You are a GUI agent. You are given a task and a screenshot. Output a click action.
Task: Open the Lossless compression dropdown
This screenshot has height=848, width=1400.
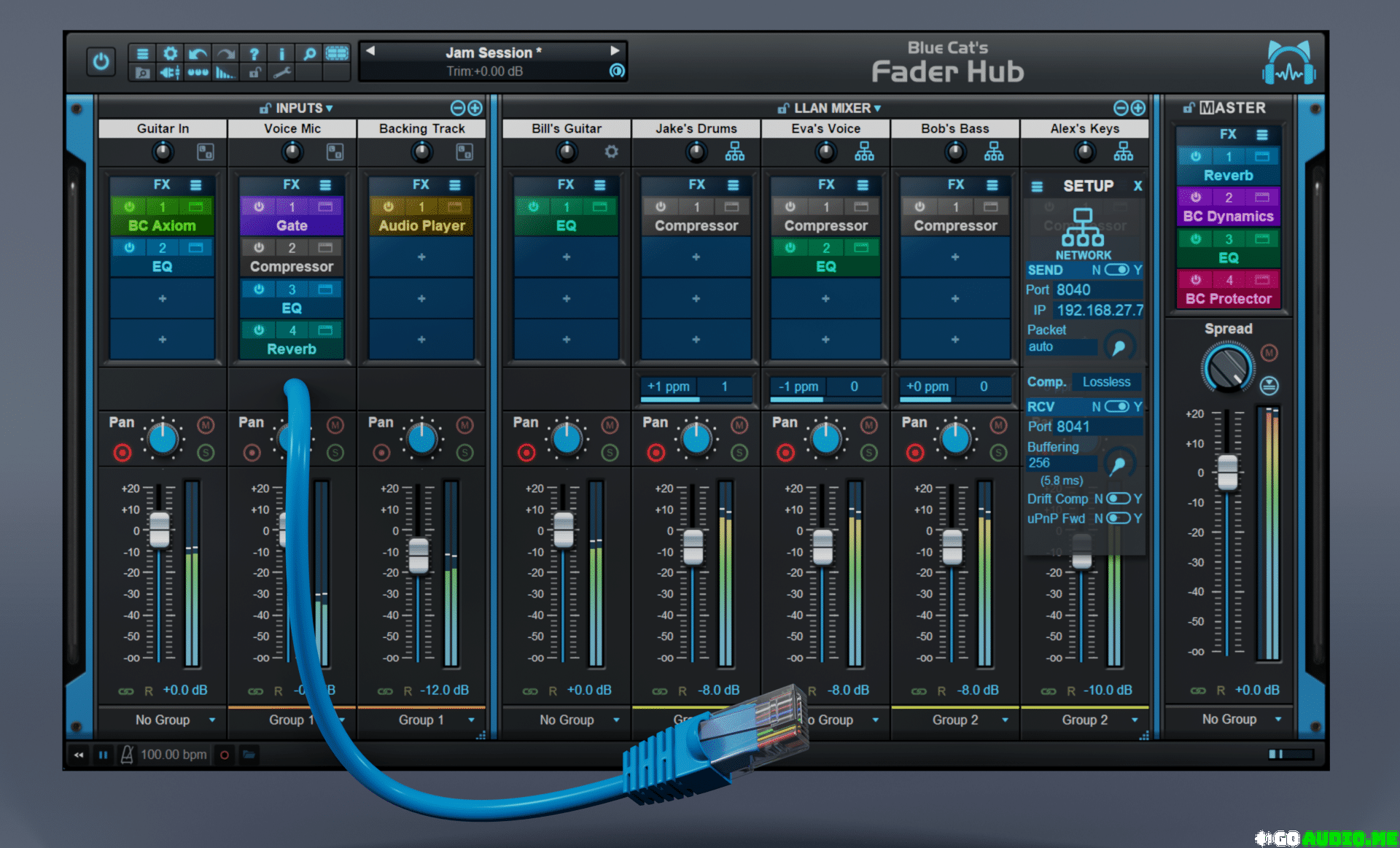(1106, 382)
